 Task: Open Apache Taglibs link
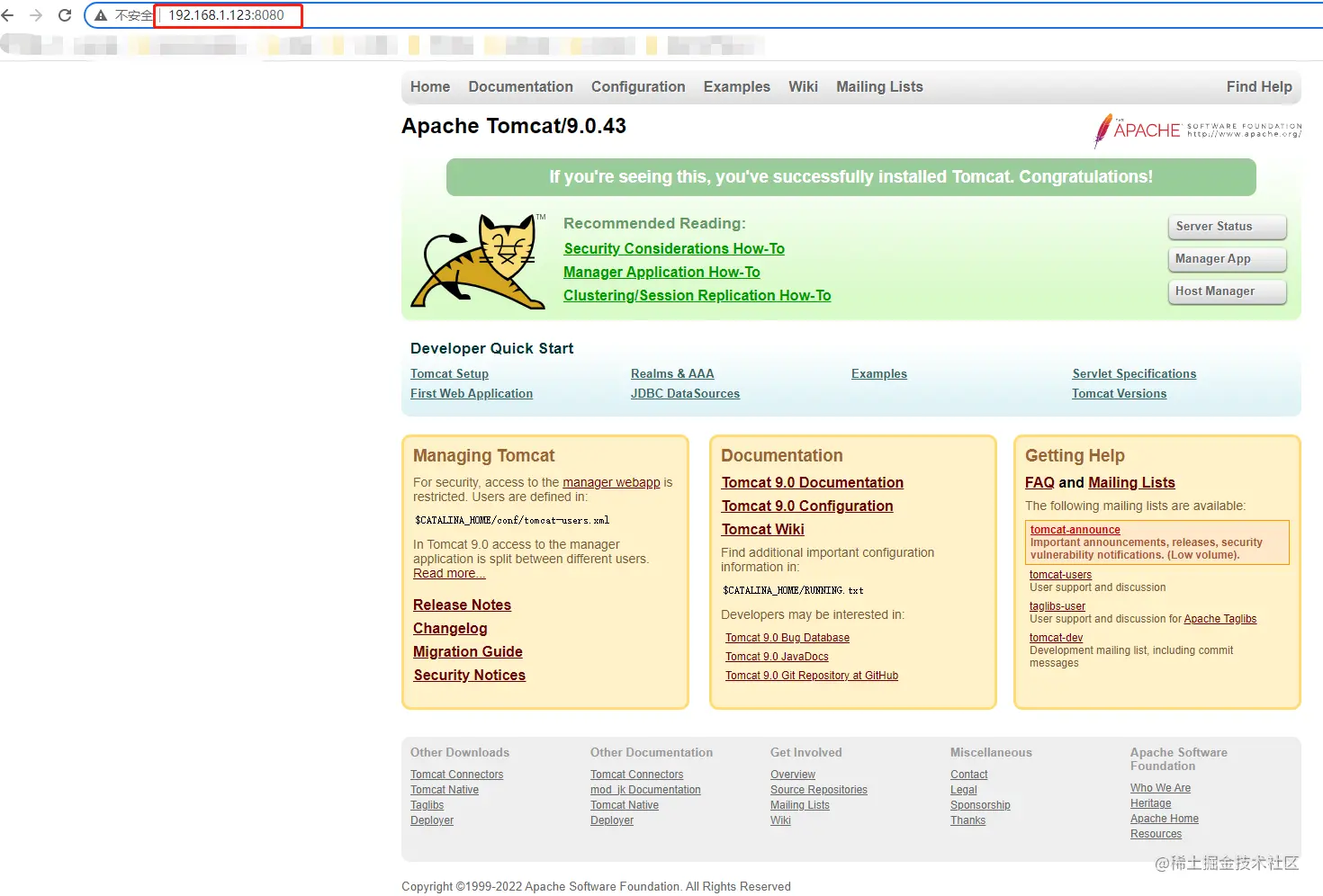click(1219, 619)
